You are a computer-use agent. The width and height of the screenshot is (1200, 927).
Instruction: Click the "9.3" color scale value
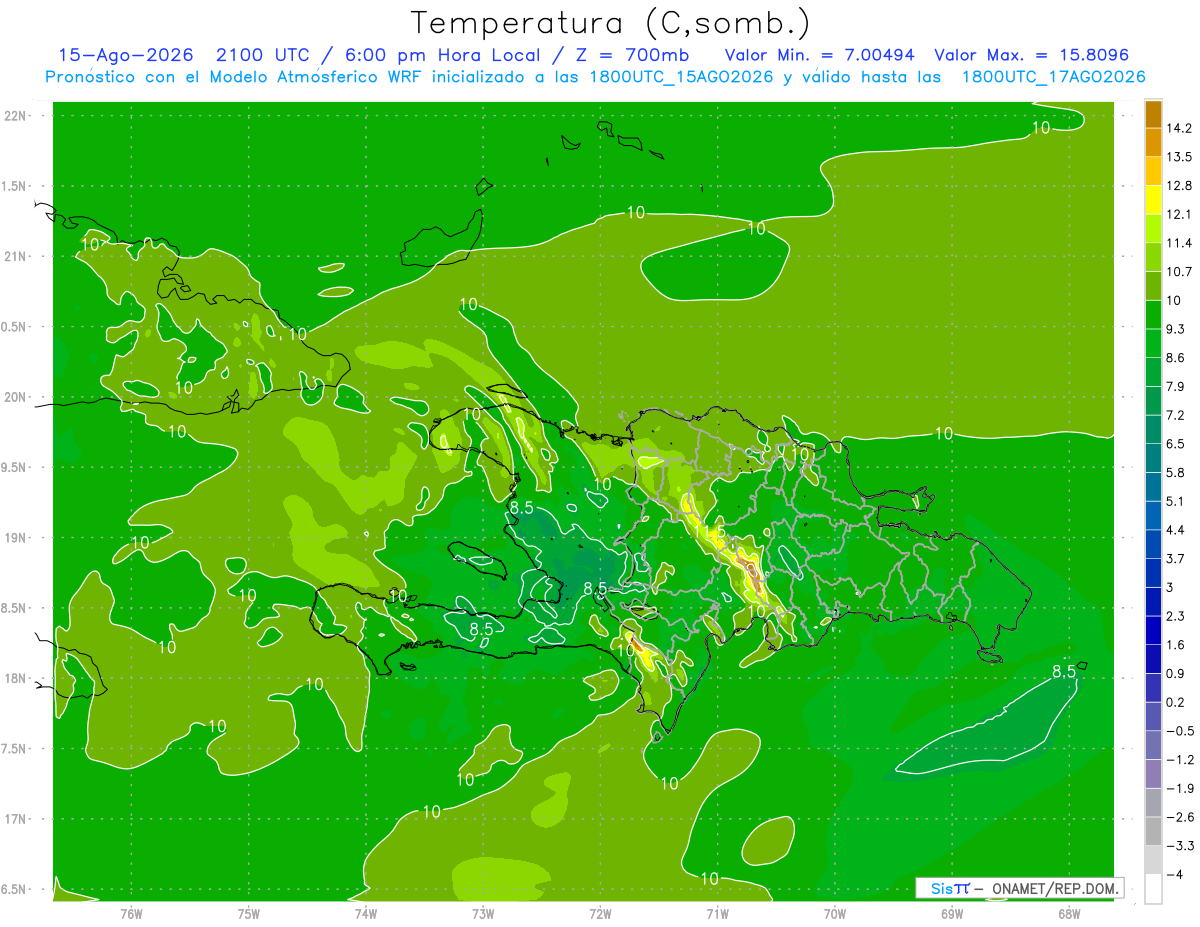[1176, 329]
